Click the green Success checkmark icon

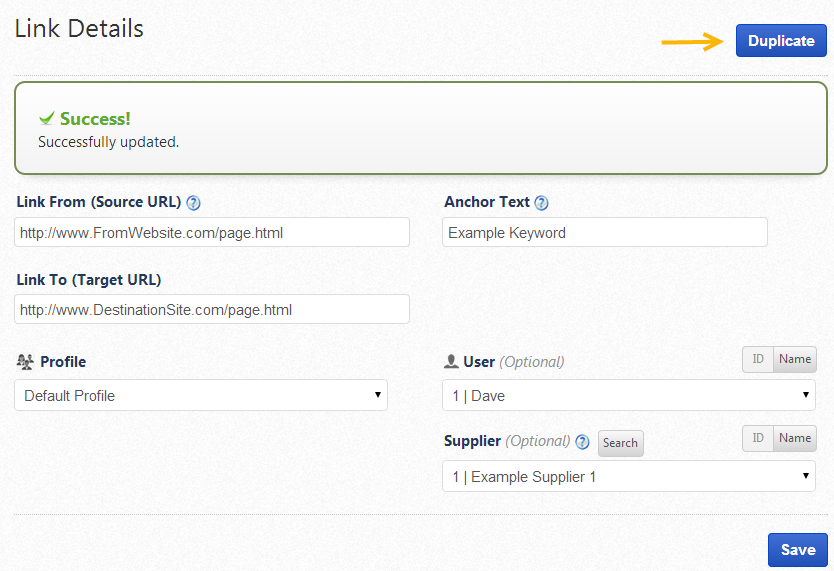pyautogui.click(x=46, y=119)
